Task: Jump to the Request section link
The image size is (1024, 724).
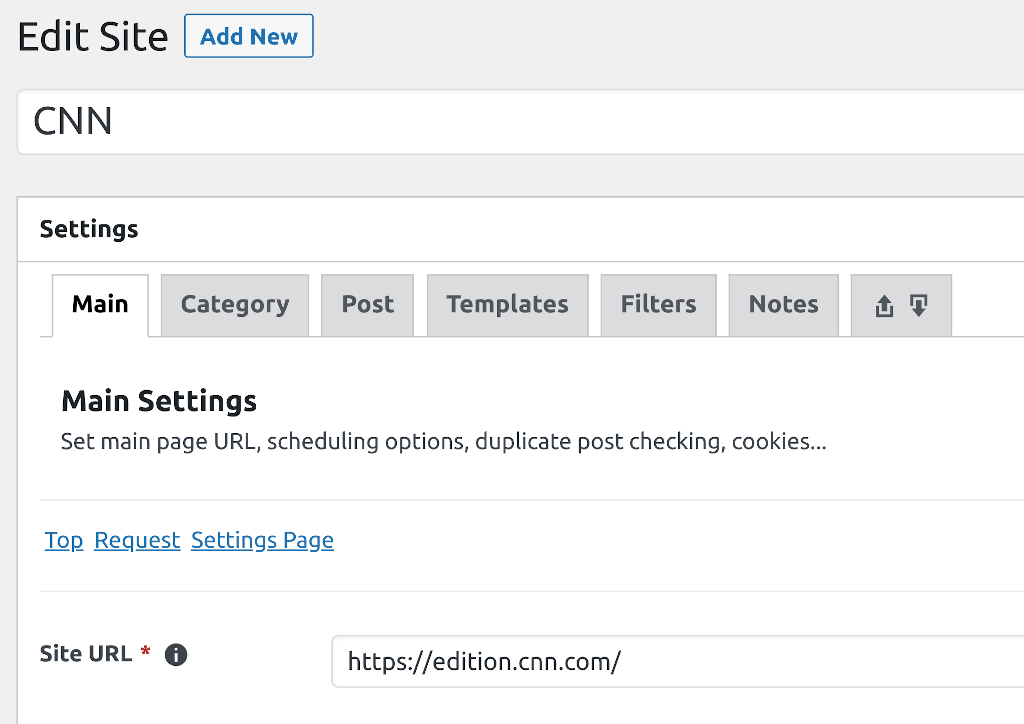Action: point(137,540)
